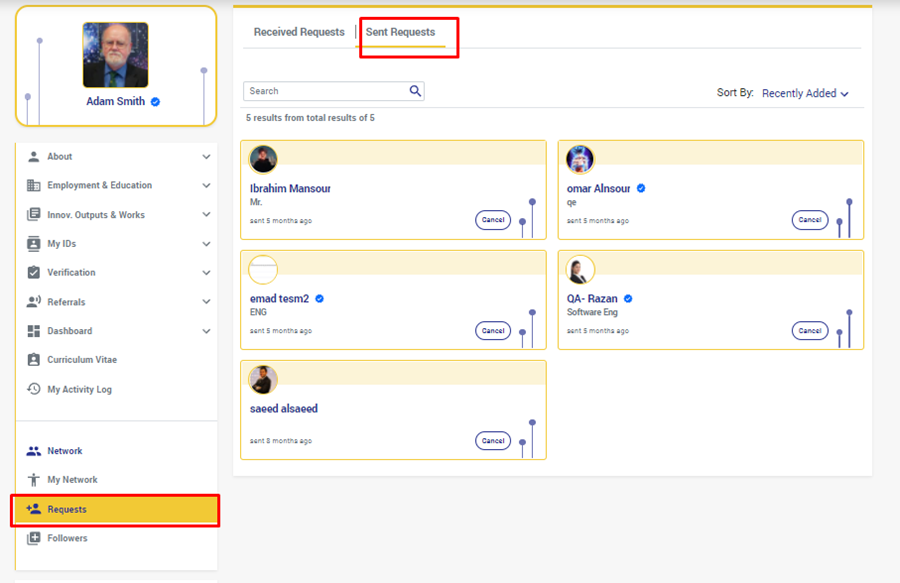The height and width of the screenshot is (583, 900).
Task: Click the My Activity Log history icon
Action: pyautogui.click(x=34, y=389)
